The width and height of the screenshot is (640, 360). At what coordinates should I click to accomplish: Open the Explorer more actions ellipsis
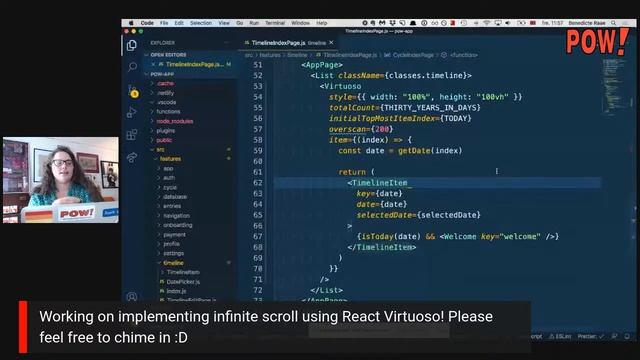pos(227,42)
